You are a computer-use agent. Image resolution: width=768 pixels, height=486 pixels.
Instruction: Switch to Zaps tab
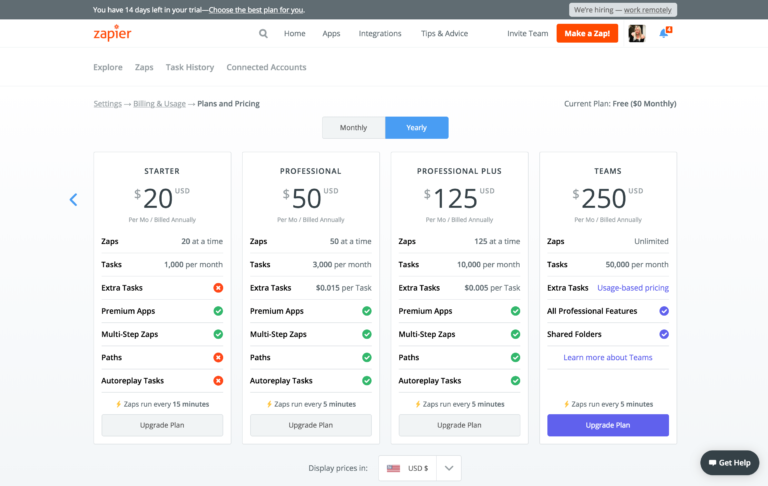pos(144,67)
